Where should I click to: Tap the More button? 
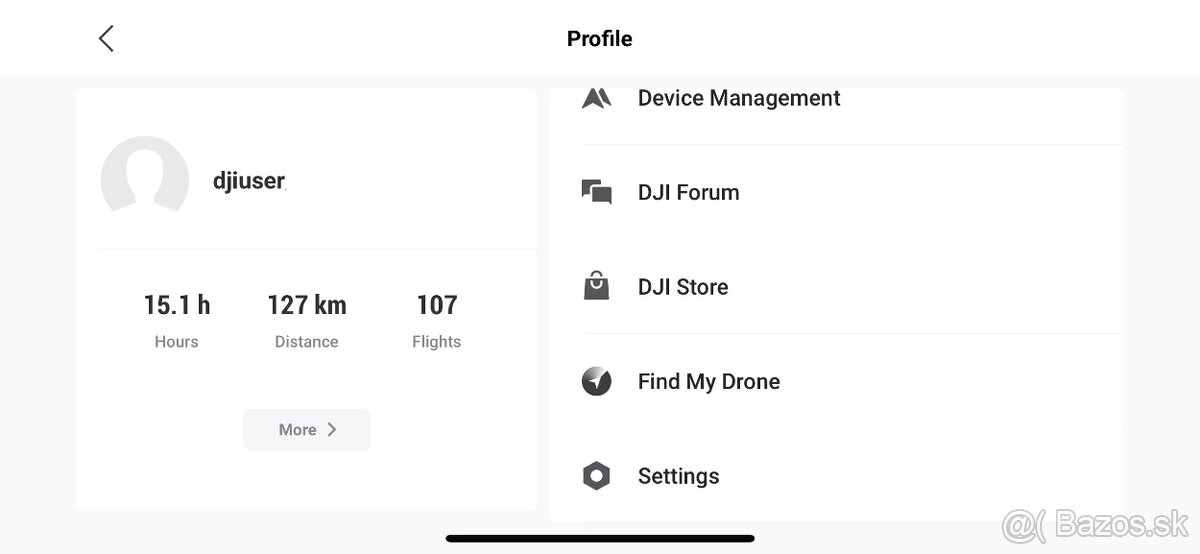[307, 429]
